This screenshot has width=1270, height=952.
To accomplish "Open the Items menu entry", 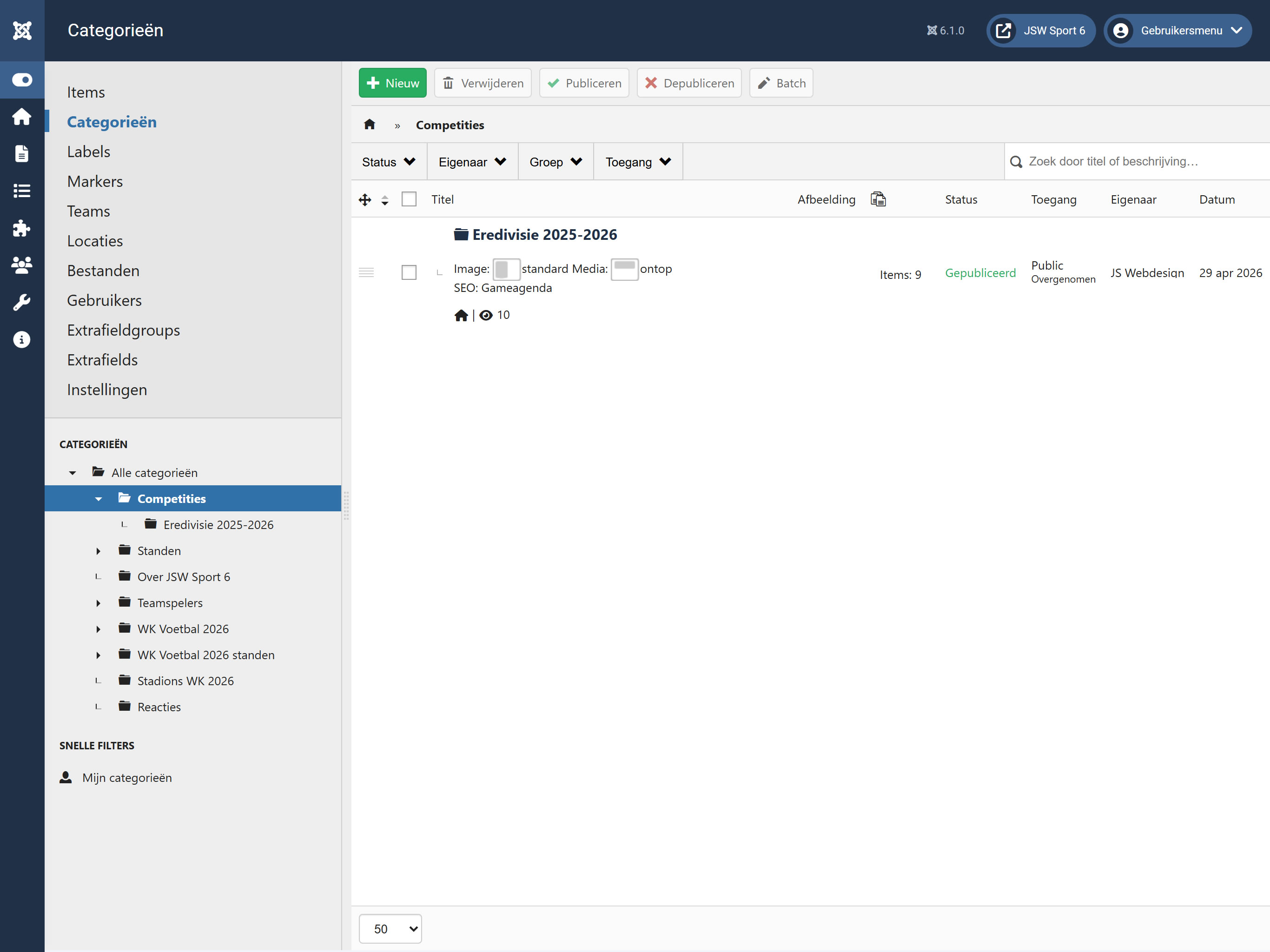I will [86, 92].
